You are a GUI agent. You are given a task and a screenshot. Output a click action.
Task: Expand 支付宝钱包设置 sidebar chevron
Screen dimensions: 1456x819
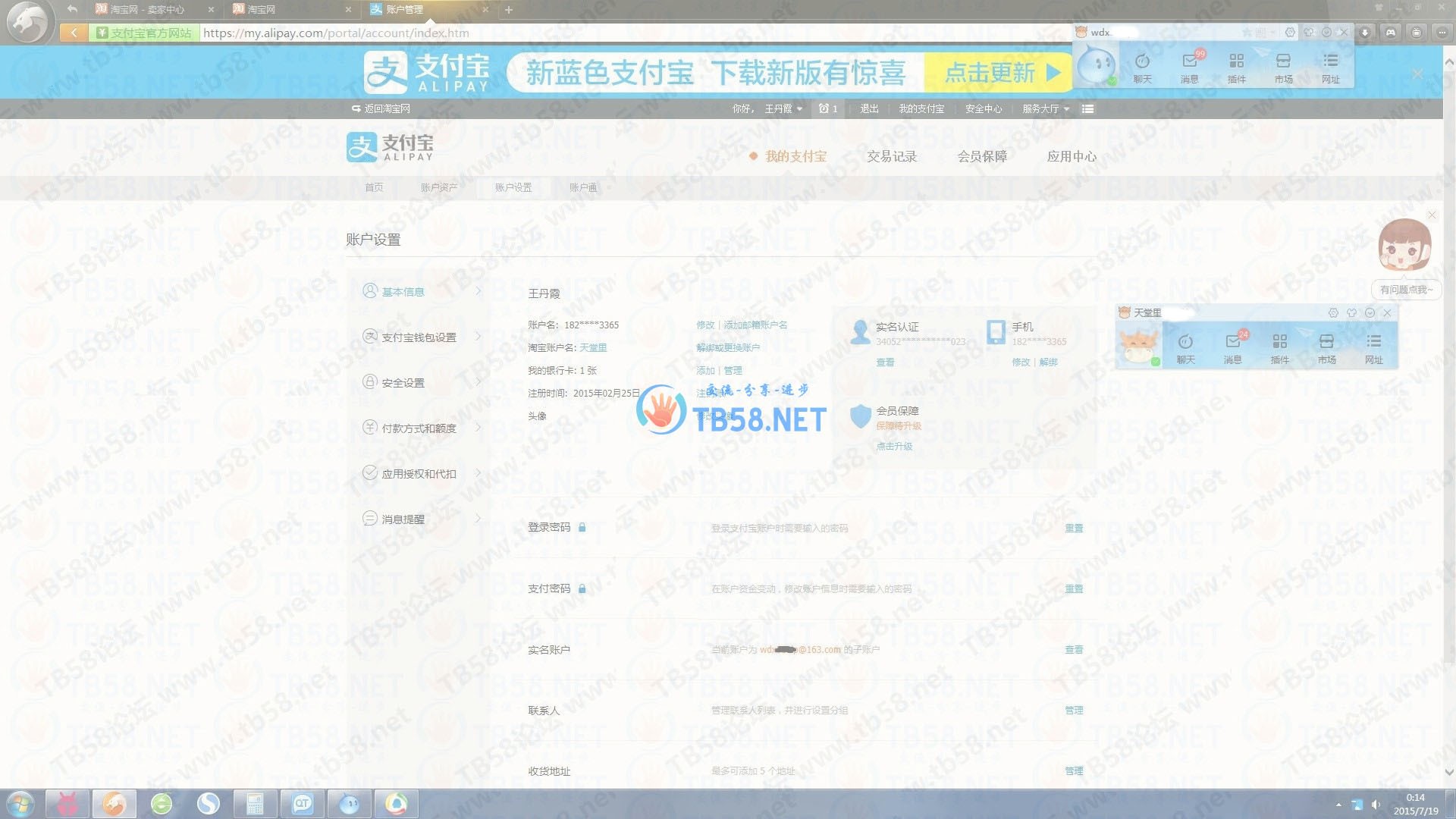[x=478, y=337]
